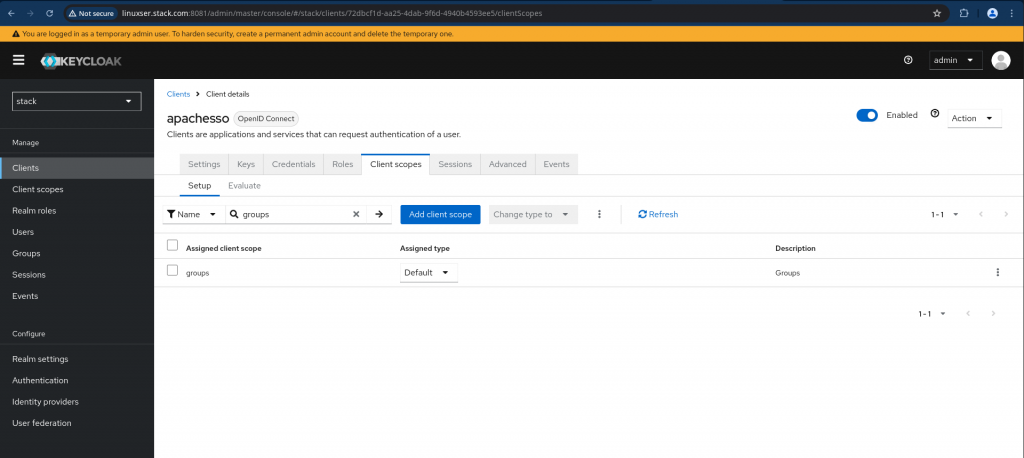Switch to the Sessions tab
This screenshot has width=1024, height=458.
[455, 164]
